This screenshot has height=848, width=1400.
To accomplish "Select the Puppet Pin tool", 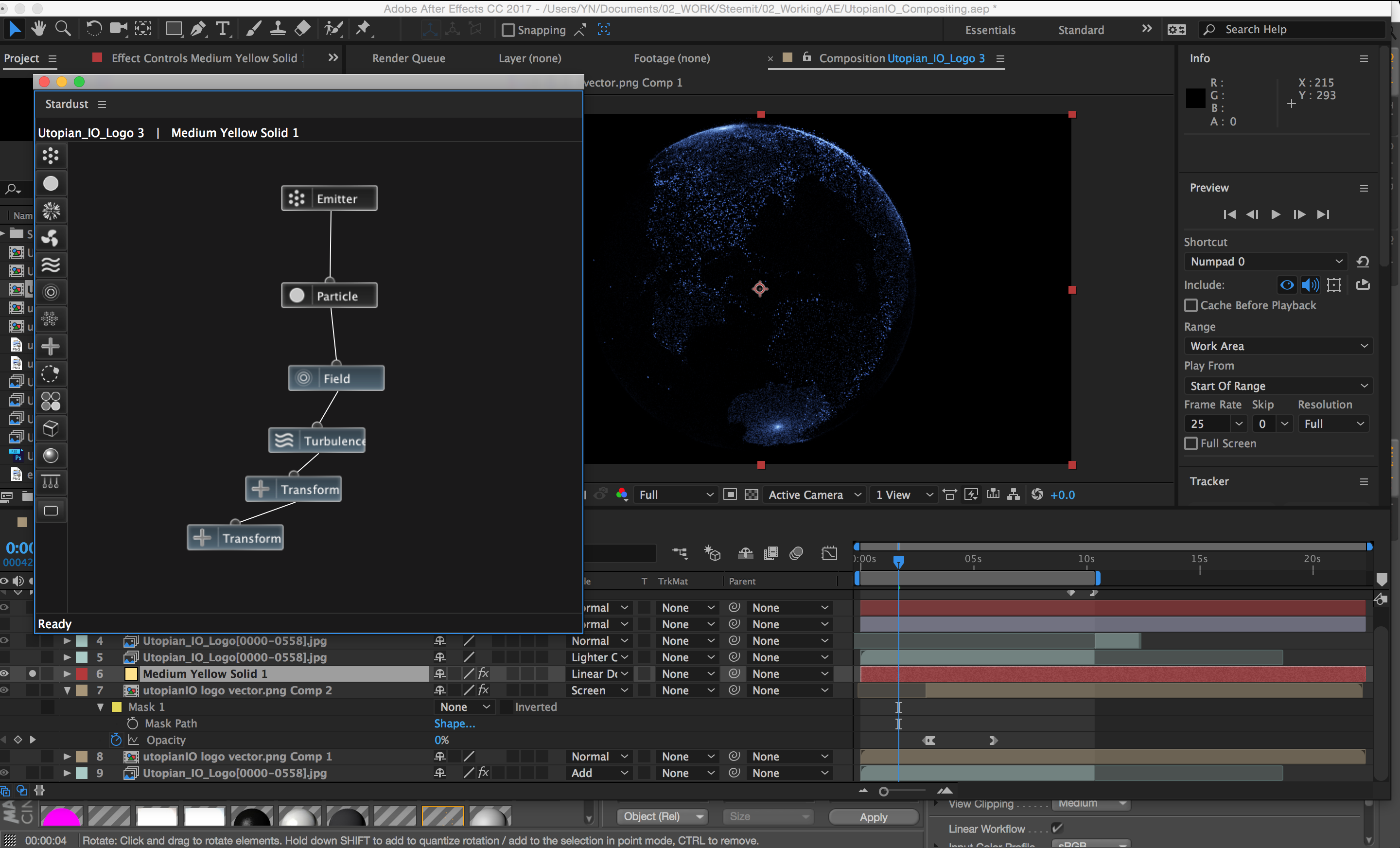I will coord(363,28).
